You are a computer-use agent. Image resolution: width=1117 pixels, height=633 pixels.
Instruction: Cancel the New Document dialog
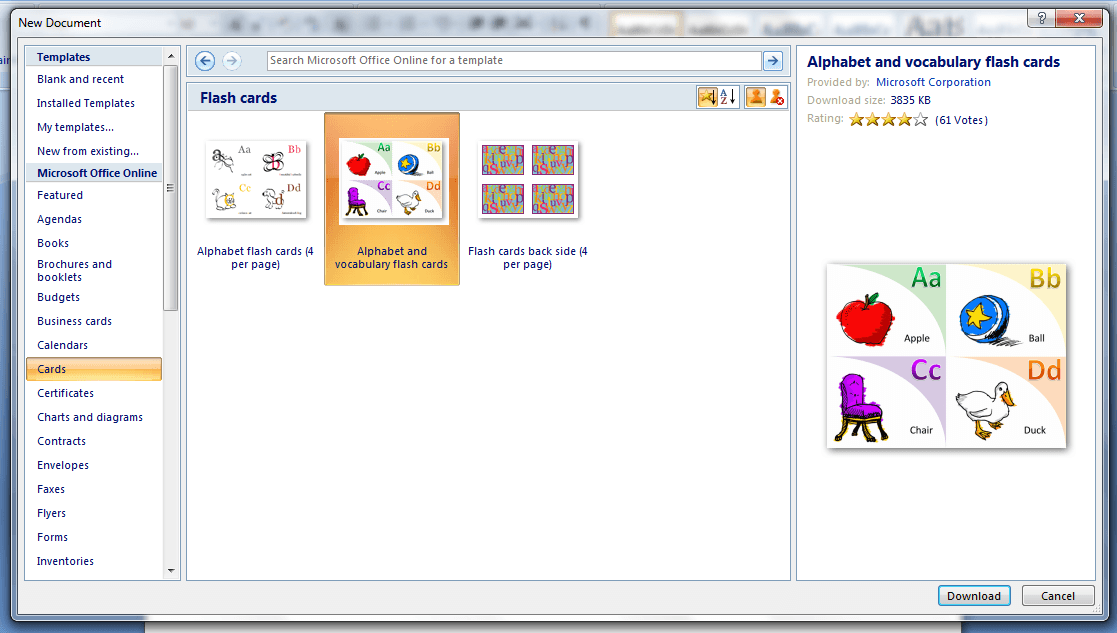(1057, 596)
